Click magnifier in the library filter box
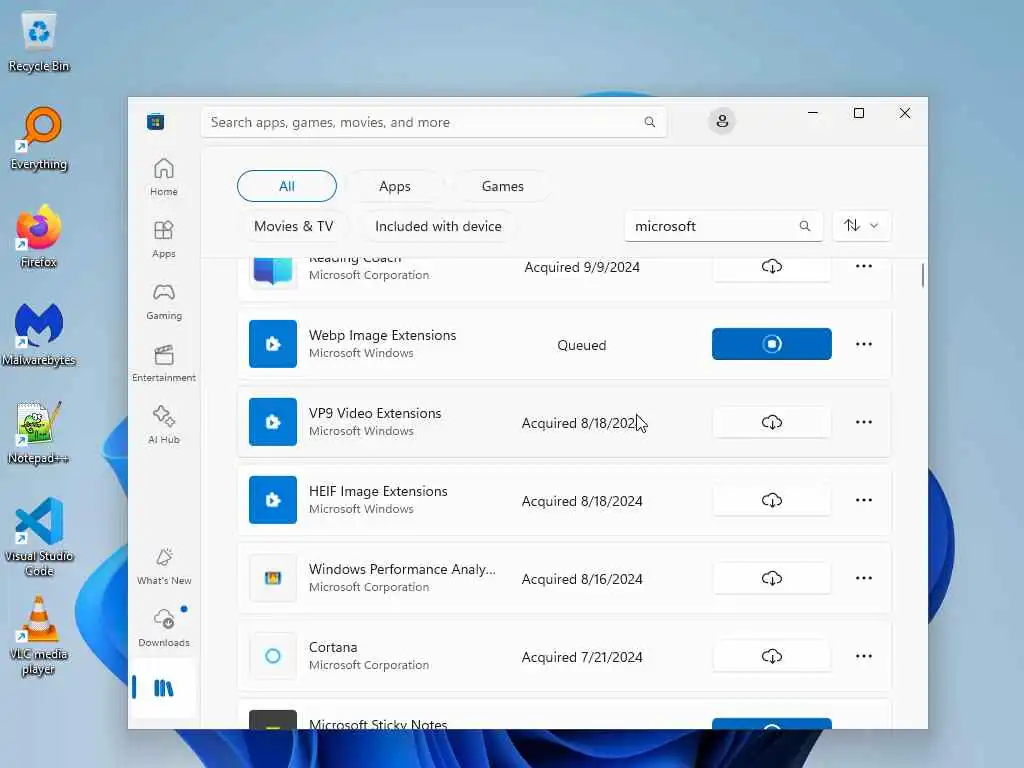 (x=805, y=226)
